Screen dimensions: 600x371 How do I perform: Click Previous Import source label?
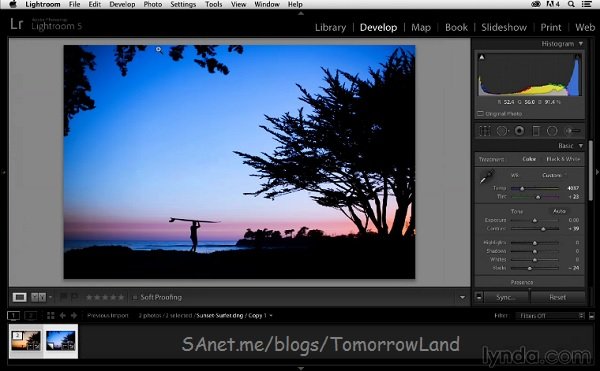click(108, 316)
